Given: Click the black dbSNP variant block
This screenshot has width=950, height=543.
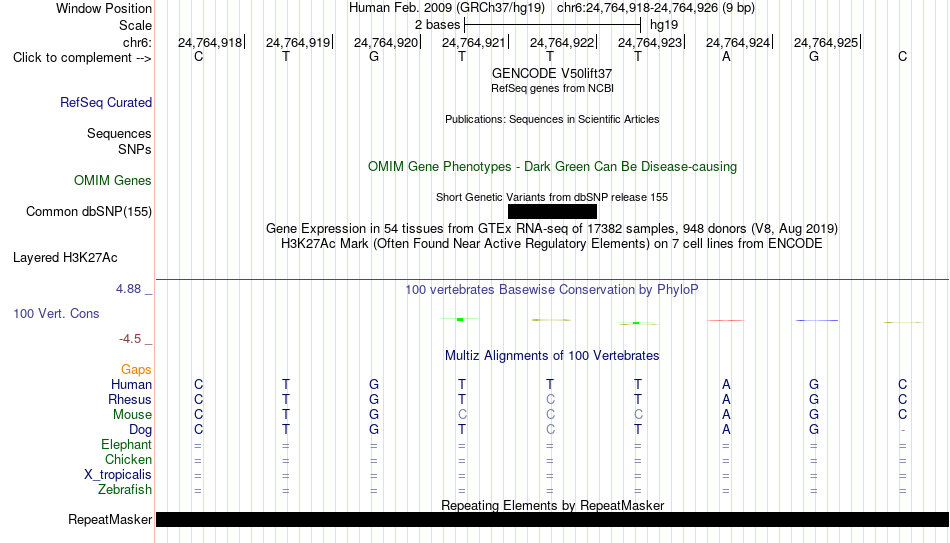Looking at the screenshot, I should [553, 212].
